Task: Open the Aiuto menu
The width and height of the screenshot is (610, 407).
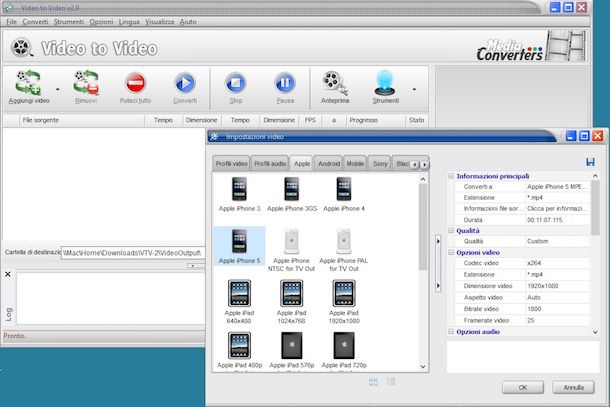Action: (x=188, y=22)
